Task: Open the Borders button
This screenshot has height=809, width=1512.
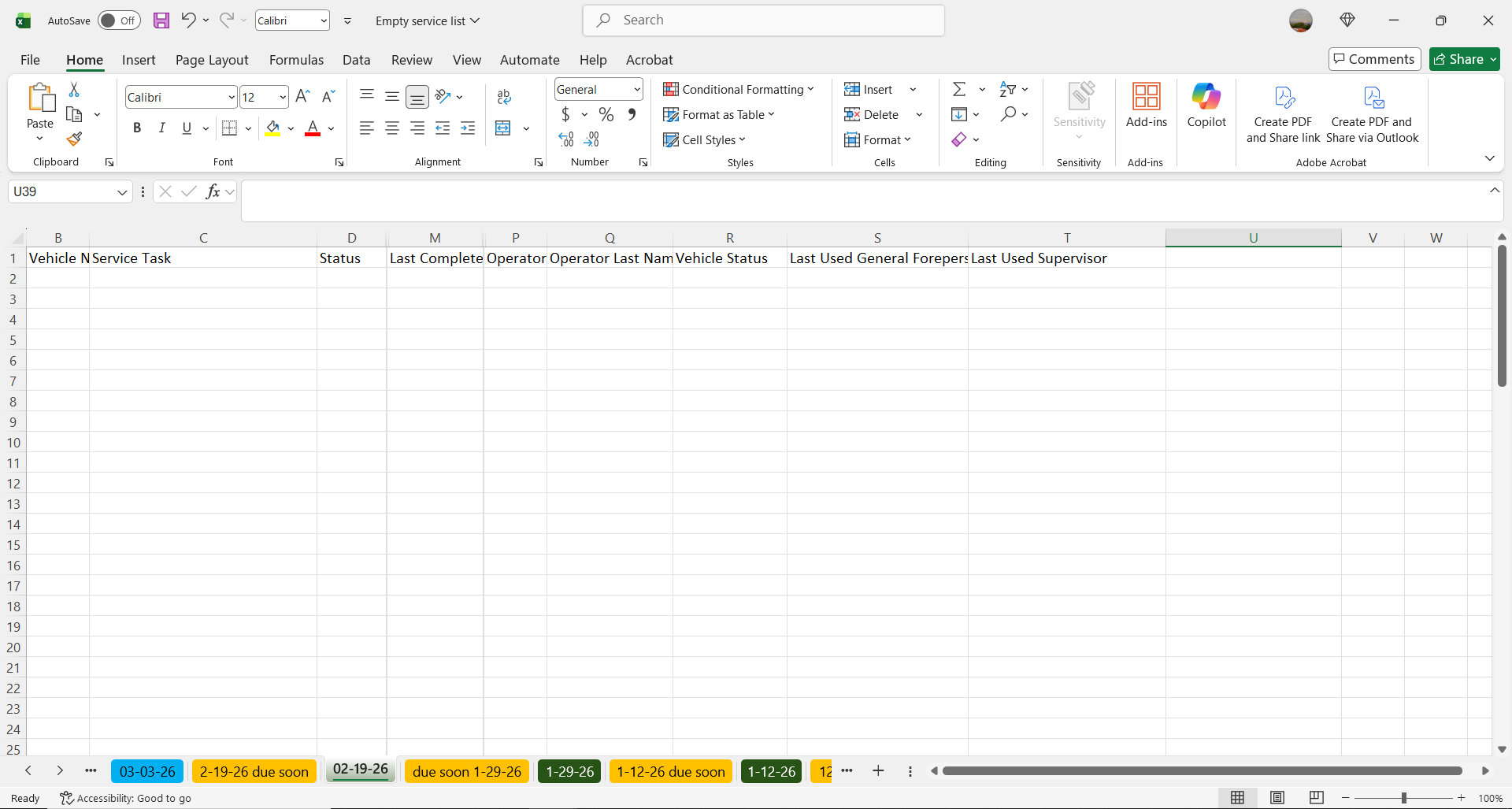Action: (229, 128)
